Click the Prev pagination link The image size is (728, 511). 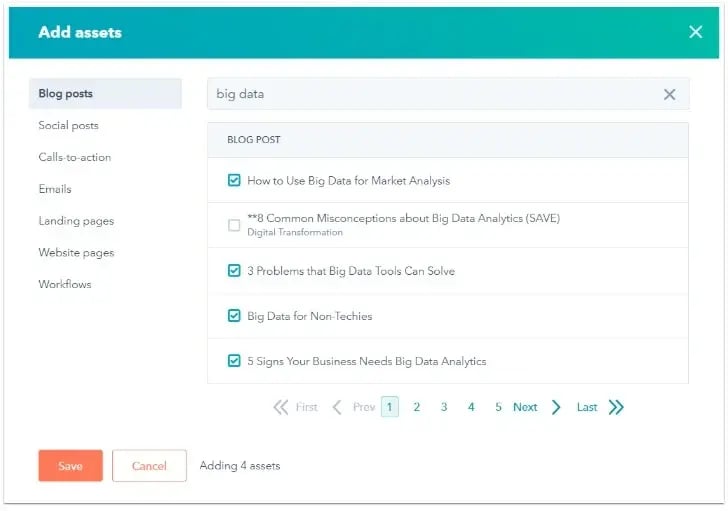(x=364, y=407)
